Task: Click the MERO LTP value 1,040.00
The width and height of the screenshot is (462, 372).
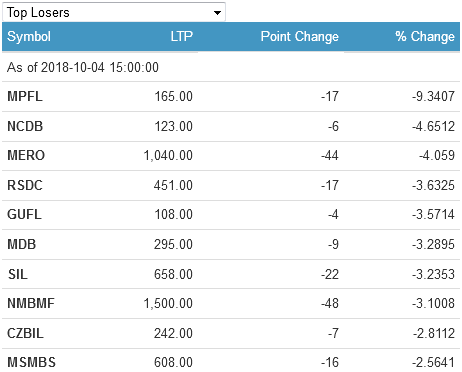Action: point(168,156)
